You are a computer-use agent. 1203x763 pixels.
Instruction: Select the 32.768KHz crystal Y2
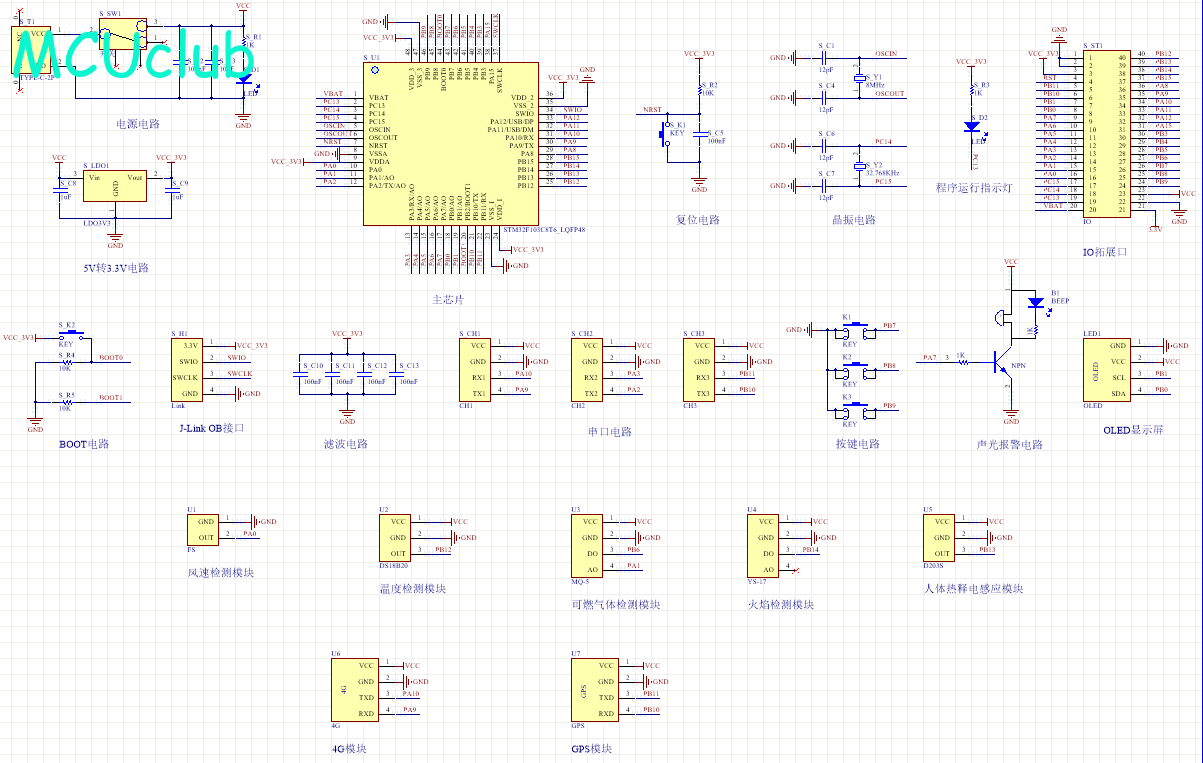pos(858,165)
